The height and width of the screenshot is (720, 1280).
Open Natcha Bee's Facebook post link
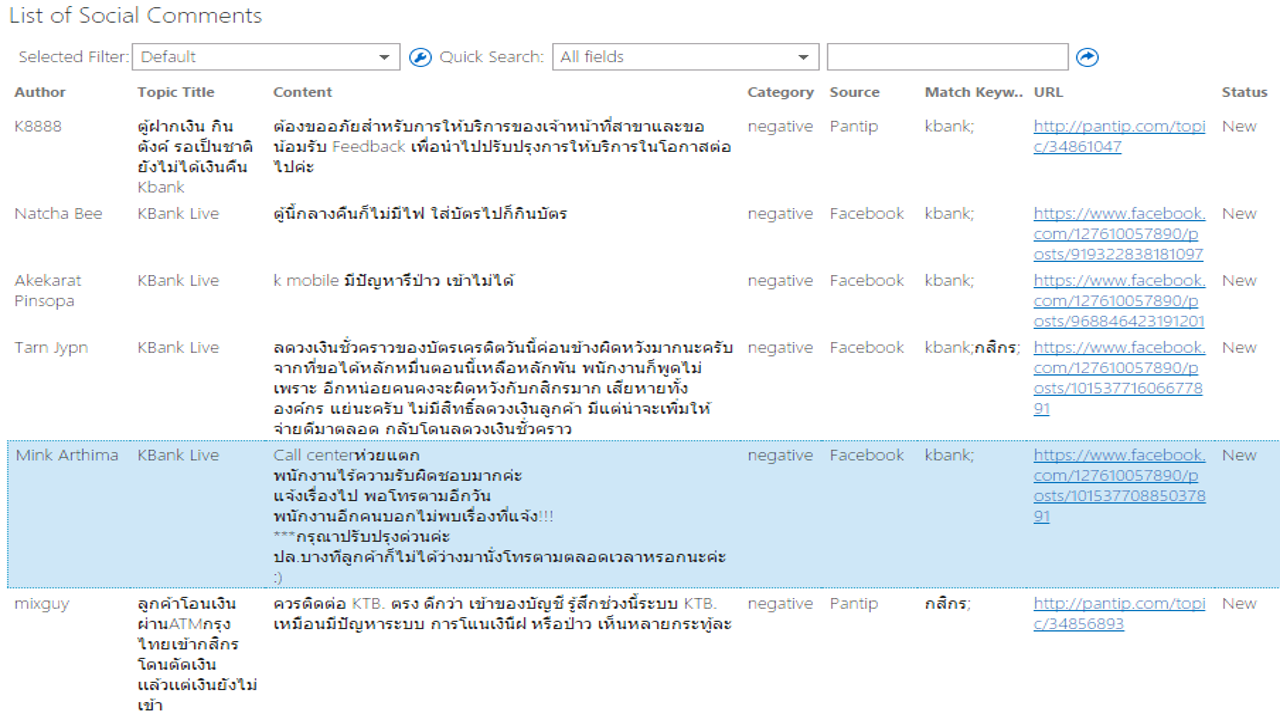pyautogui.click(x=1119, y=234)
